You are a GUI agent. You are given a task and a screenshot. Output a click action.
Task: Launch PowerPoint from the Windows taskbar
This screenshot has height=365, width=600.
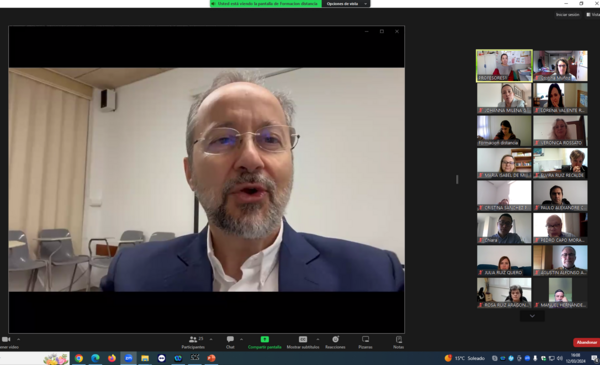click(211, 358)
